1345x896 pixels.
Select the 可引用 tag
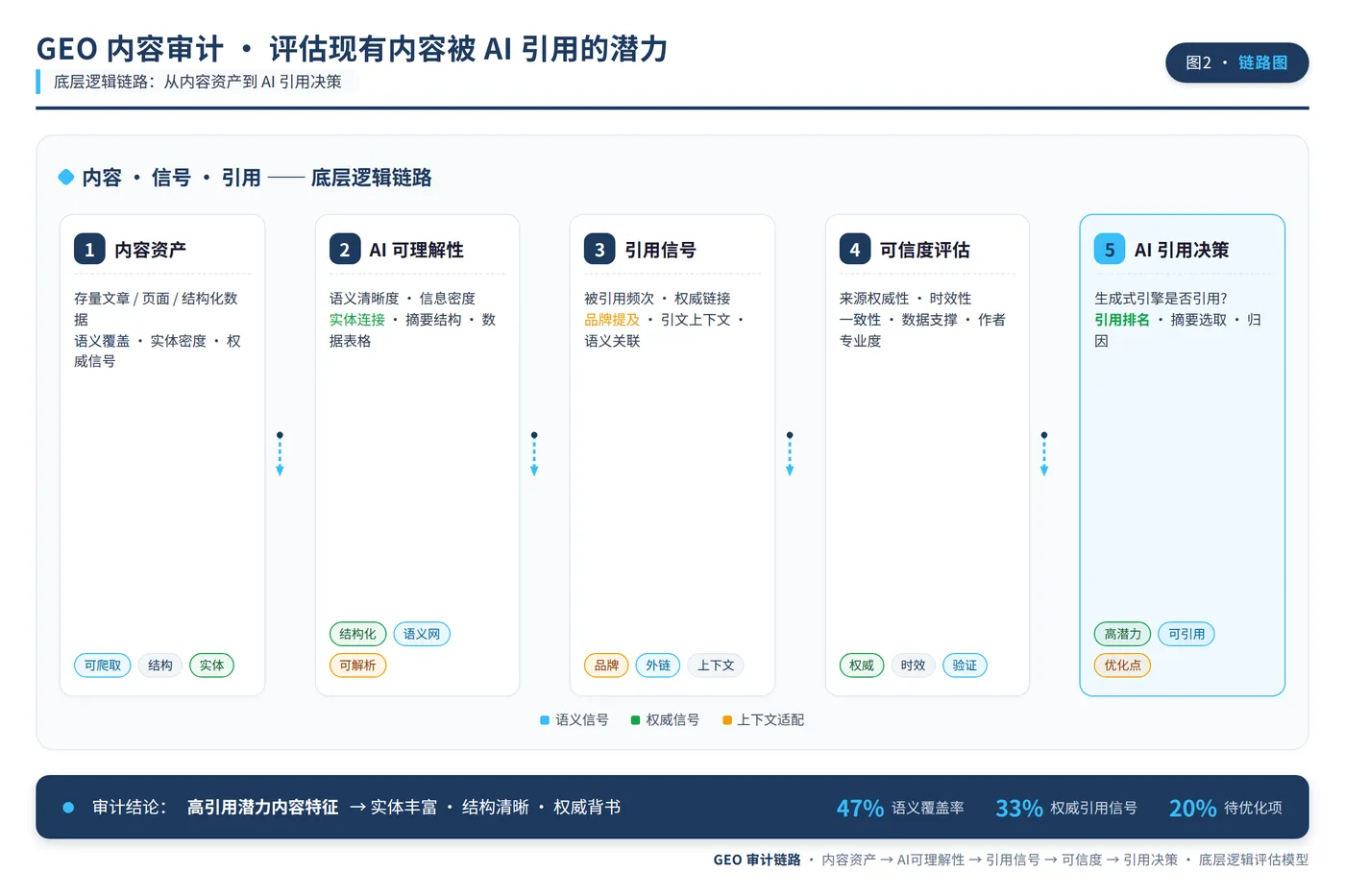click(x=1186, y=634)
